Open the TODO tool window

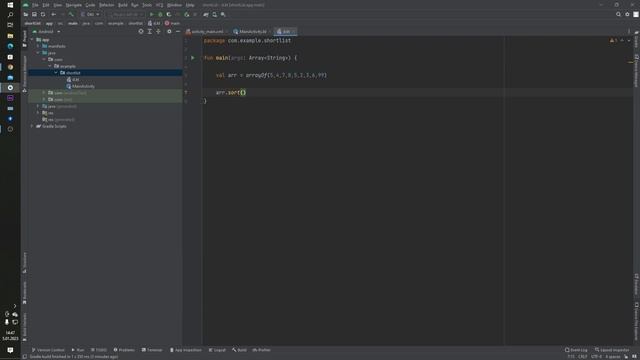pos(98,350)
